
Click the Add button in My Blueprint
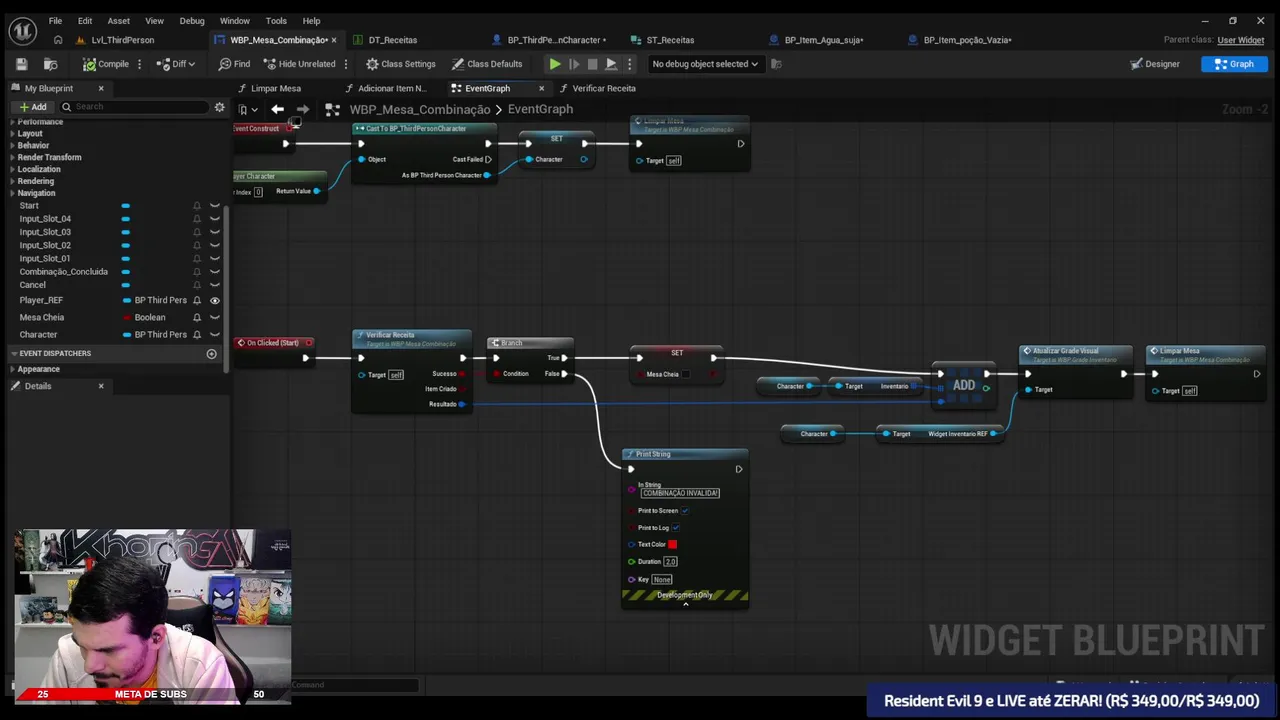click(33, 107)
